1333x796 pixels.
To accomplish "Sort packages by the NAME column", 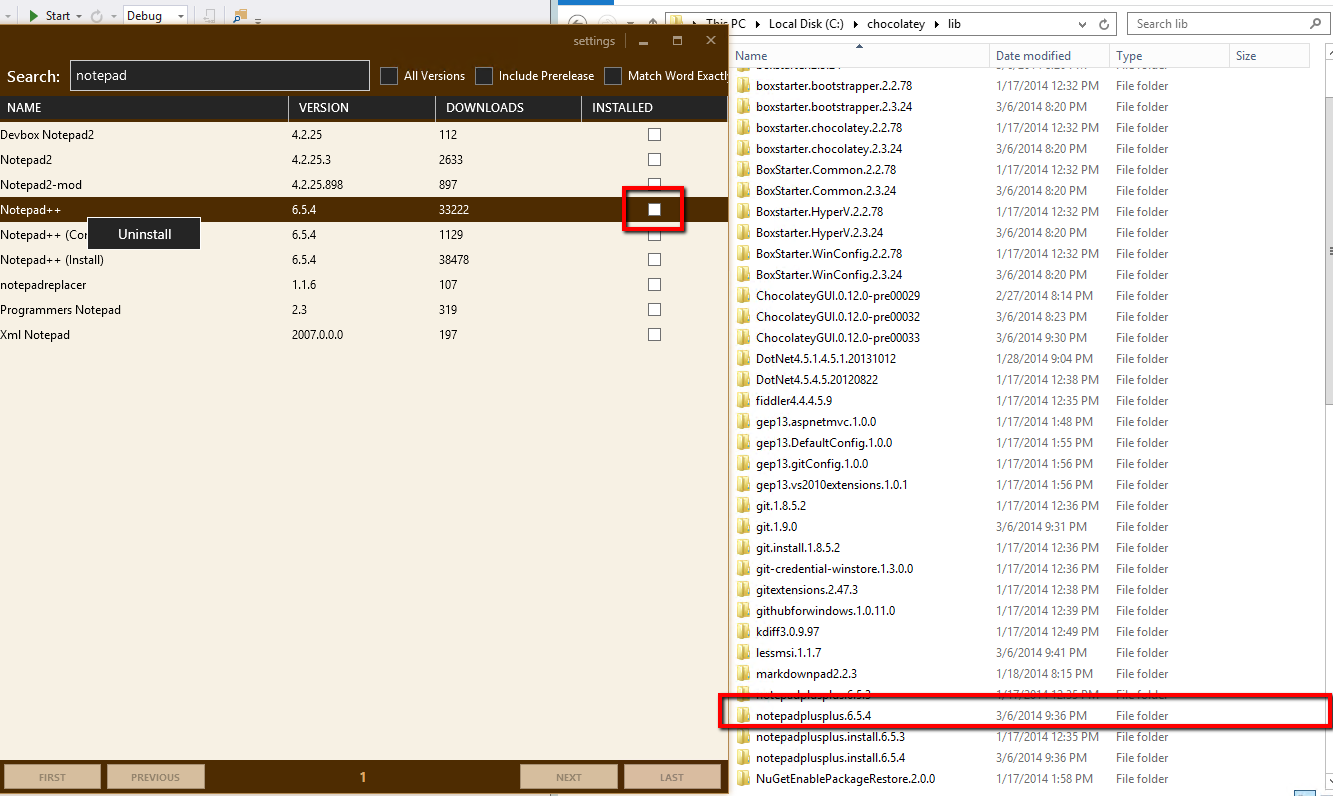I will coord(144,108).
